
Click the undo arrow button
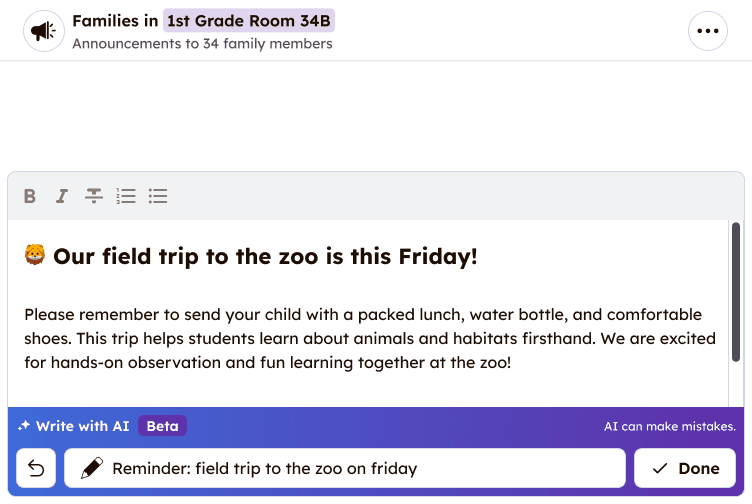(x=36, y=468)
